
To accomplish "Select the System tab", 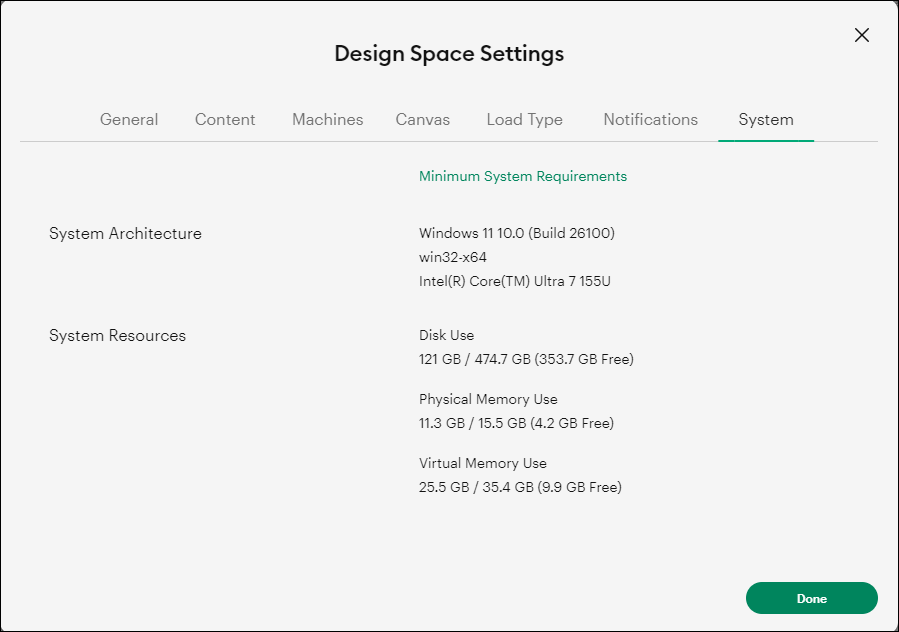I will pos(765,119).
